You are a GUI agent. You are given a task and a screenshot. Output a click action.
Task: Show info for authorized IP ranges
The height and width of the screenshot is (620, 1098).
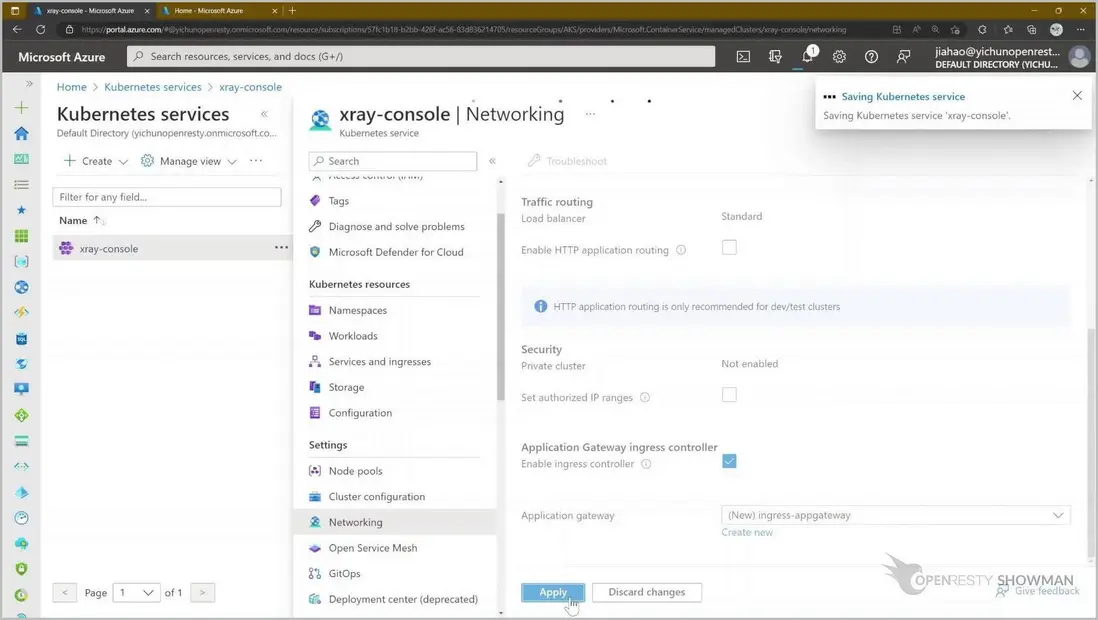tap(645, 397)
